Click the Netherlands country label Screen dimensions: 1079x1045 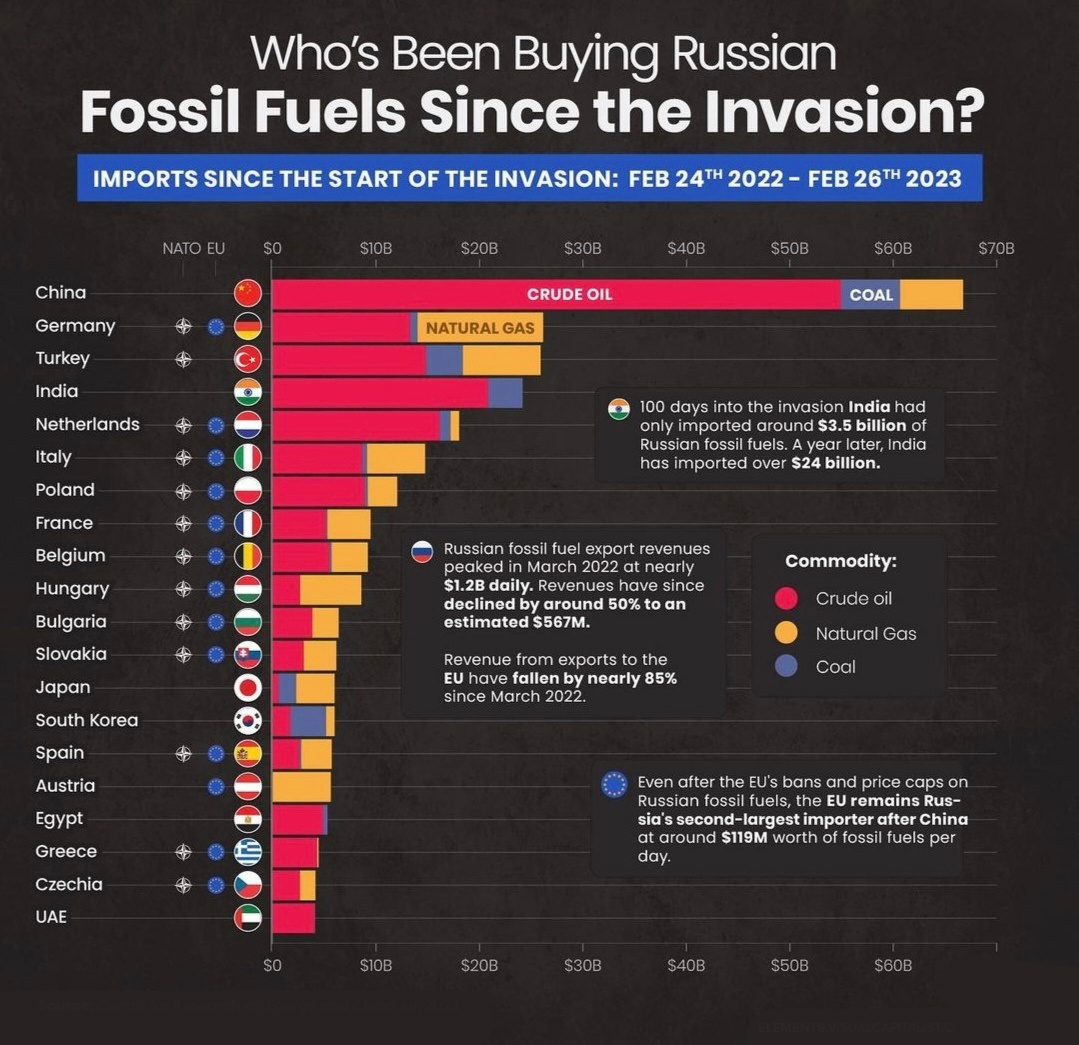(87, 424)
